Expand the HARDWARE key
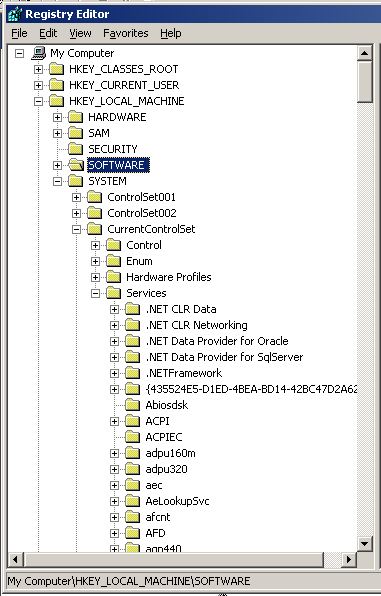 coord(57,117)
